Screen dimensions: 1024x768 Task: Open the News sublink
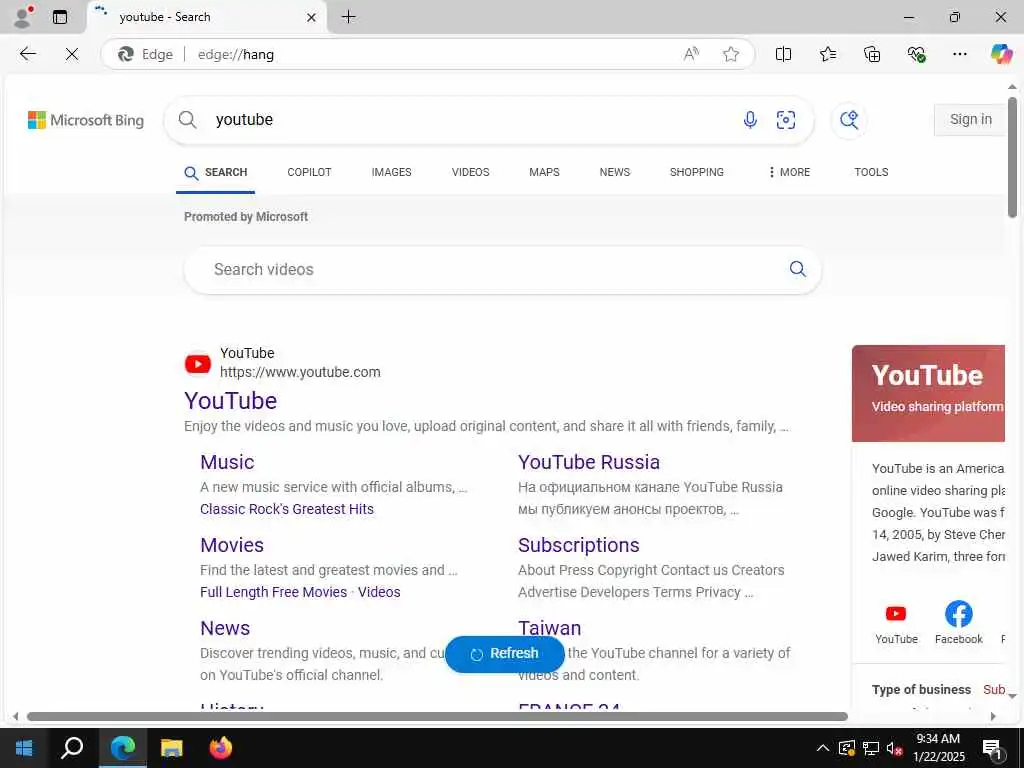tap(225, 628)
